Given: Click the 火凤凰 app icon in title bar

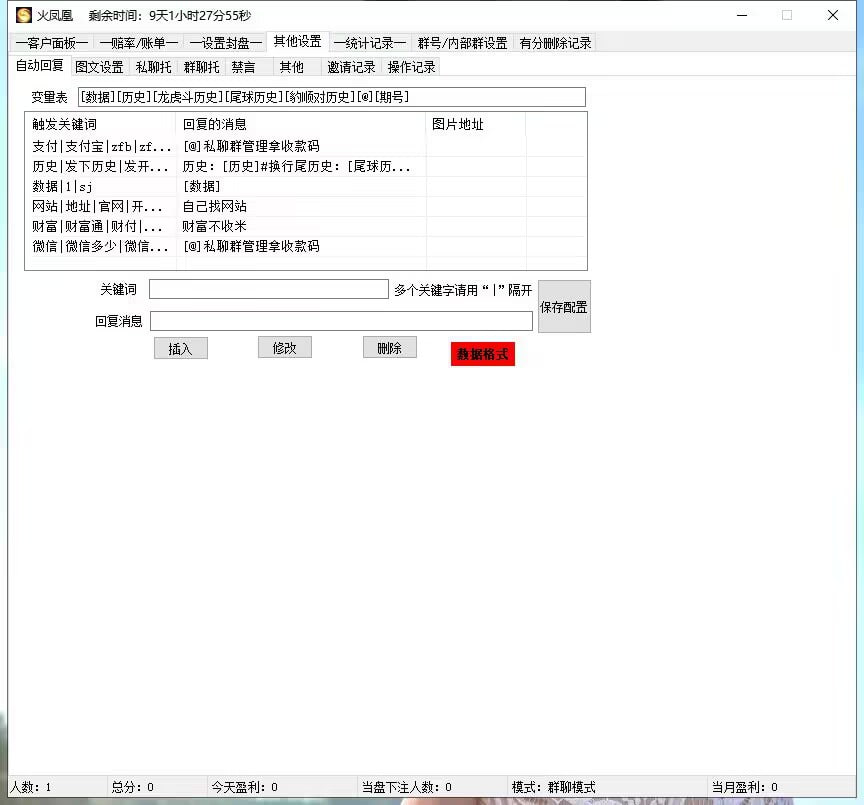Looking at the screenshot, I should 24,15.
